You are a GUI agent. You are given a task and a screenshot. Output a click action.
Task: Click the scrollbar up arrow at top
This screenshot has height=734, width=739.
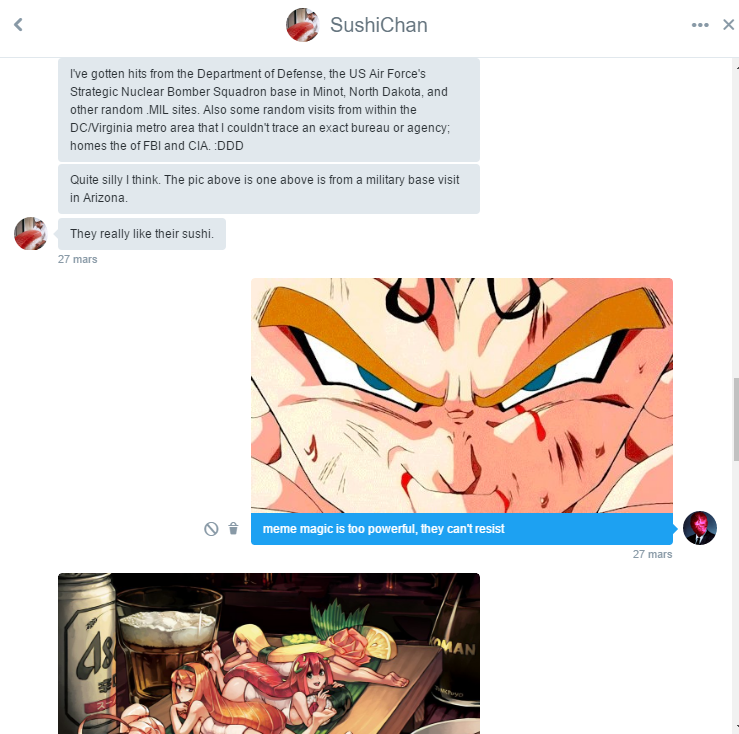pos(736,67)
